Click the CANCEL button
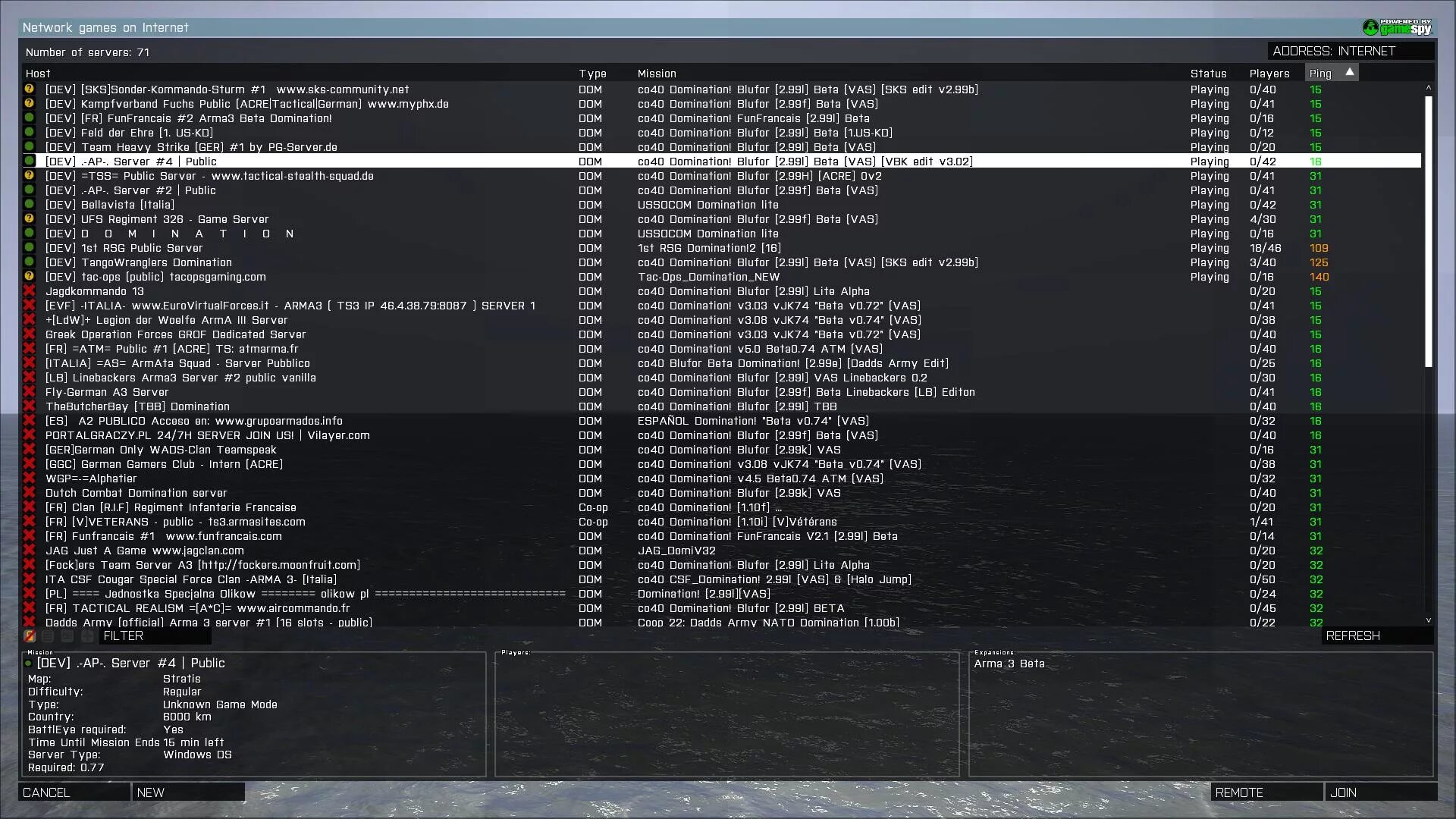Screen dimensions: 1456x819 pos(74,792)
